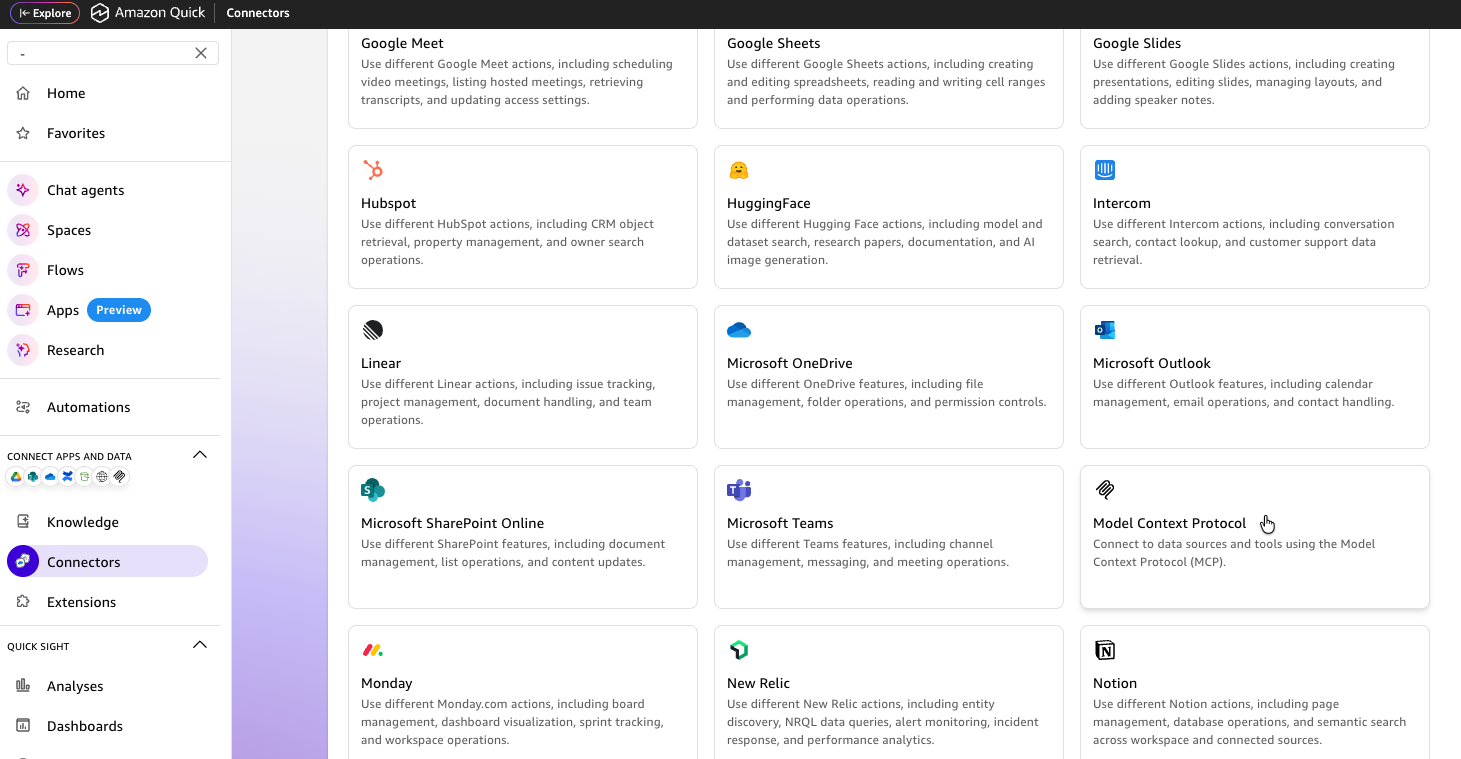Open Favorites using the star icon

point(23,133)
